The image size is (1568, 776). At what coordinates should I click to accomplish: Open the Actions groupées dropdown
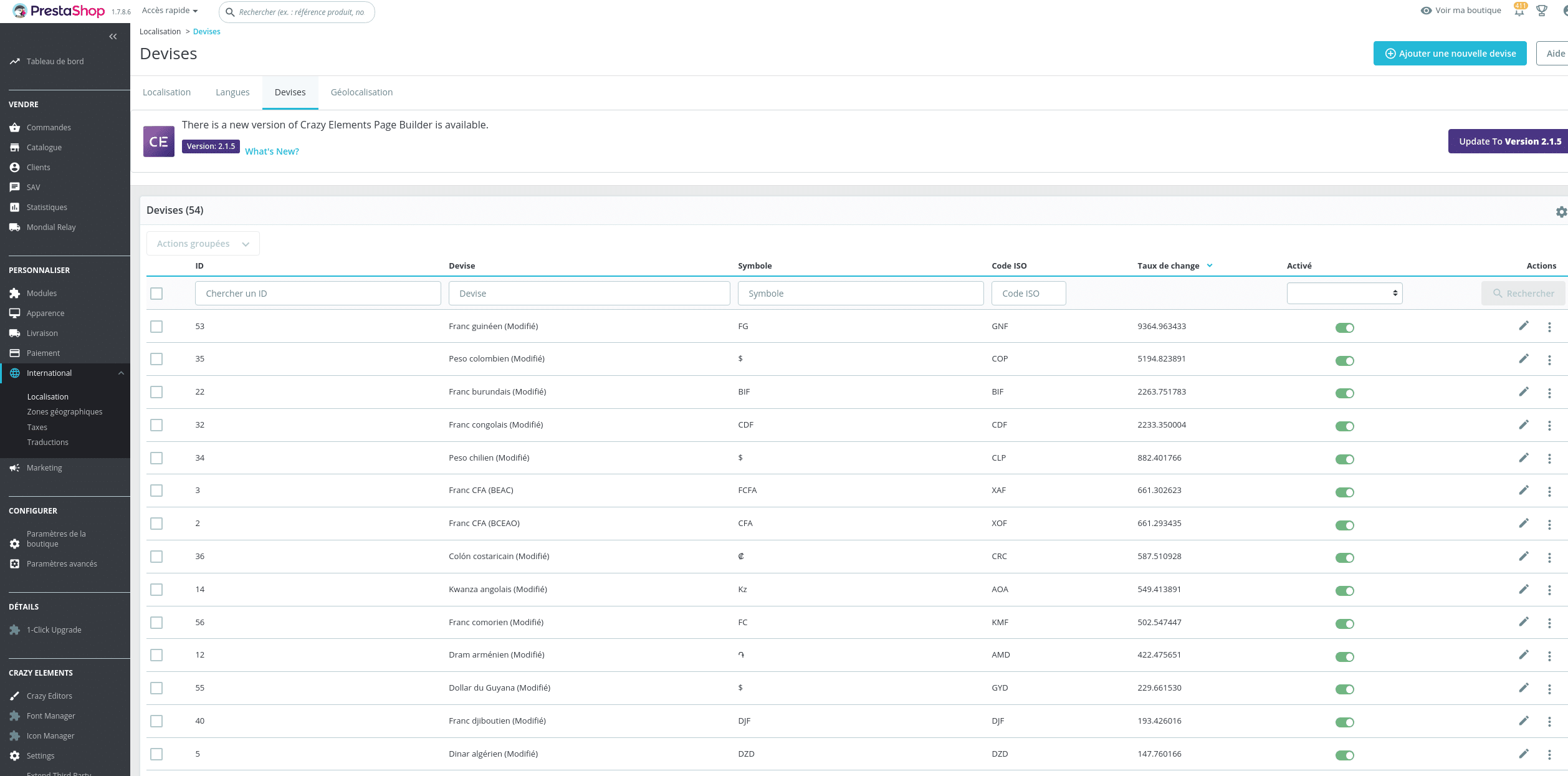pos(203,244)
